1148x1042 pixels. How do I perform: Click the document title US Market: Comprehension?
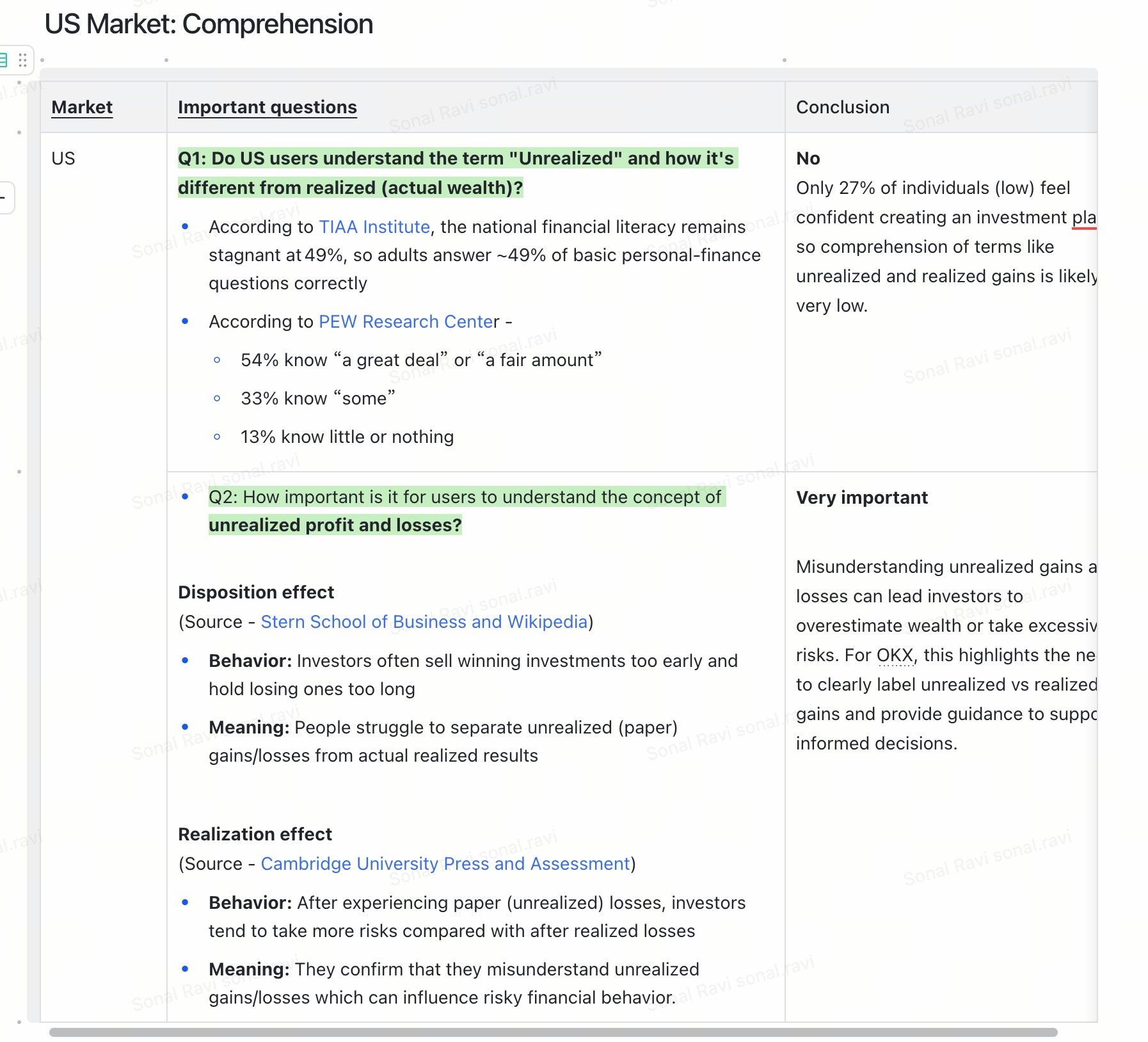(x=209, y=24)
